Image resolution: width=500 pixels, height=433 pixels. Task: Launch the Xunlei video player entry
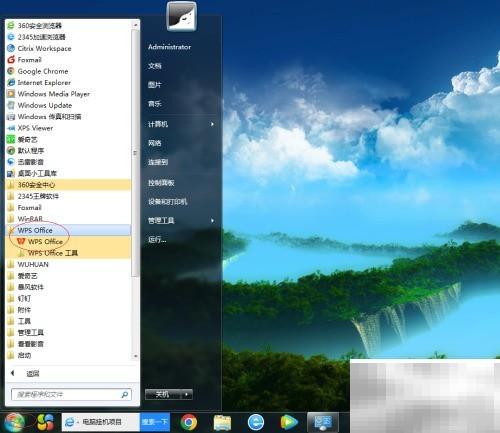pyautogui.click(x=25, y=162)
